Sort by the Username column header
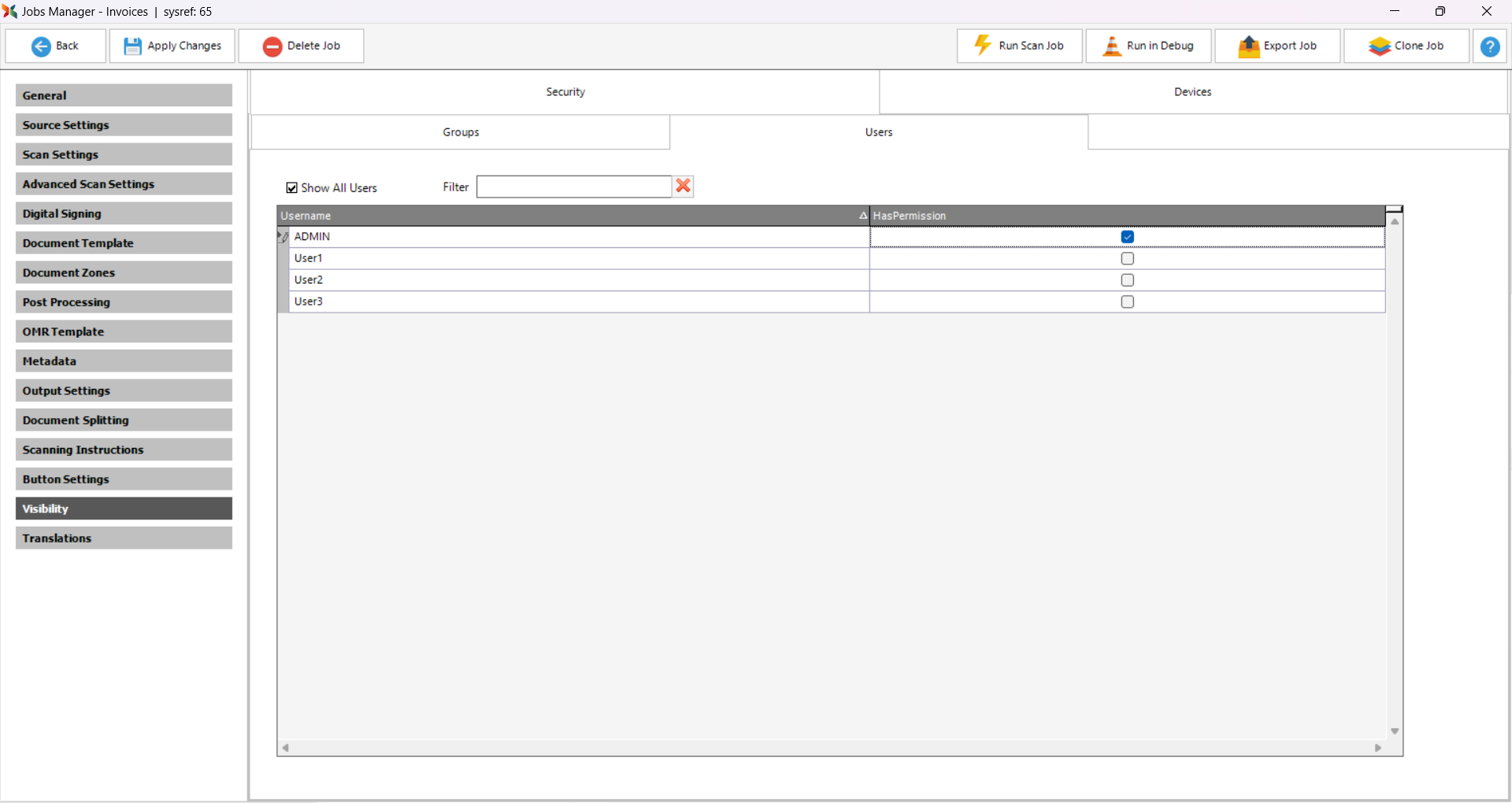Image resolution: width=1512 pixels, height=803 pixels. (x=573, y=216)
